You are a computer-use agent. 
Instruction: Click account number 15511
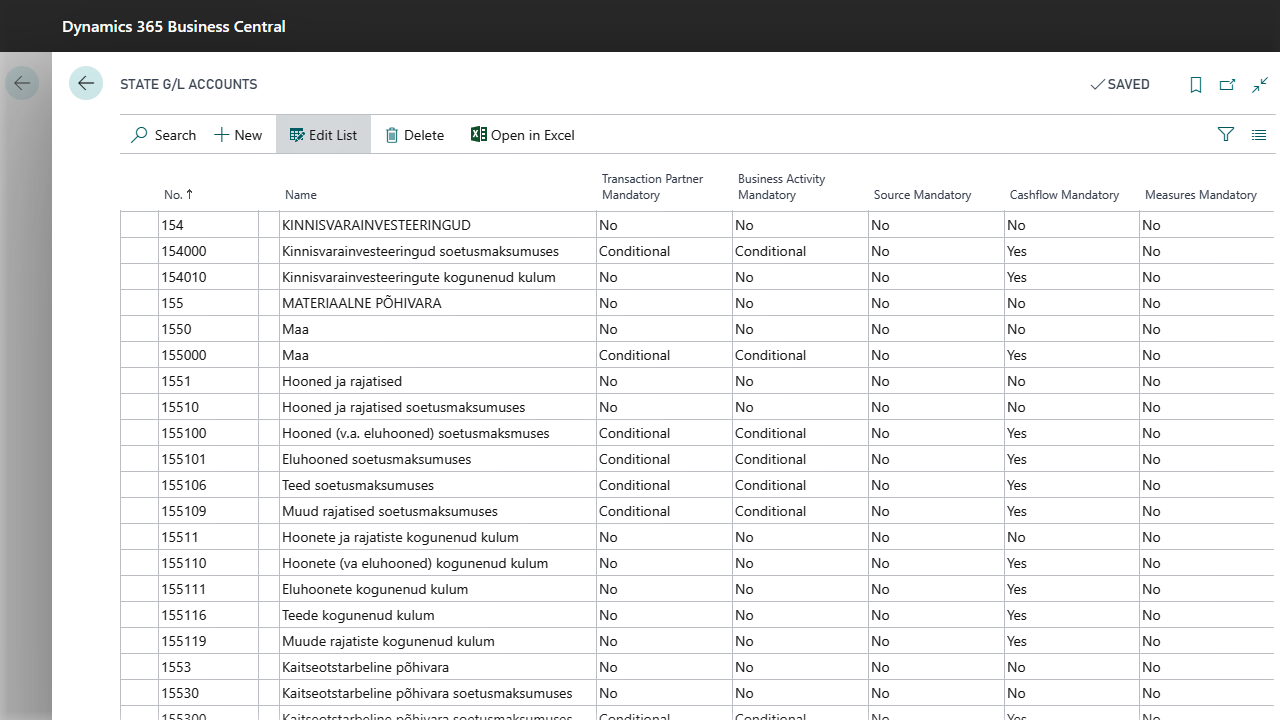pyautogui.click(x=208, y=537)
